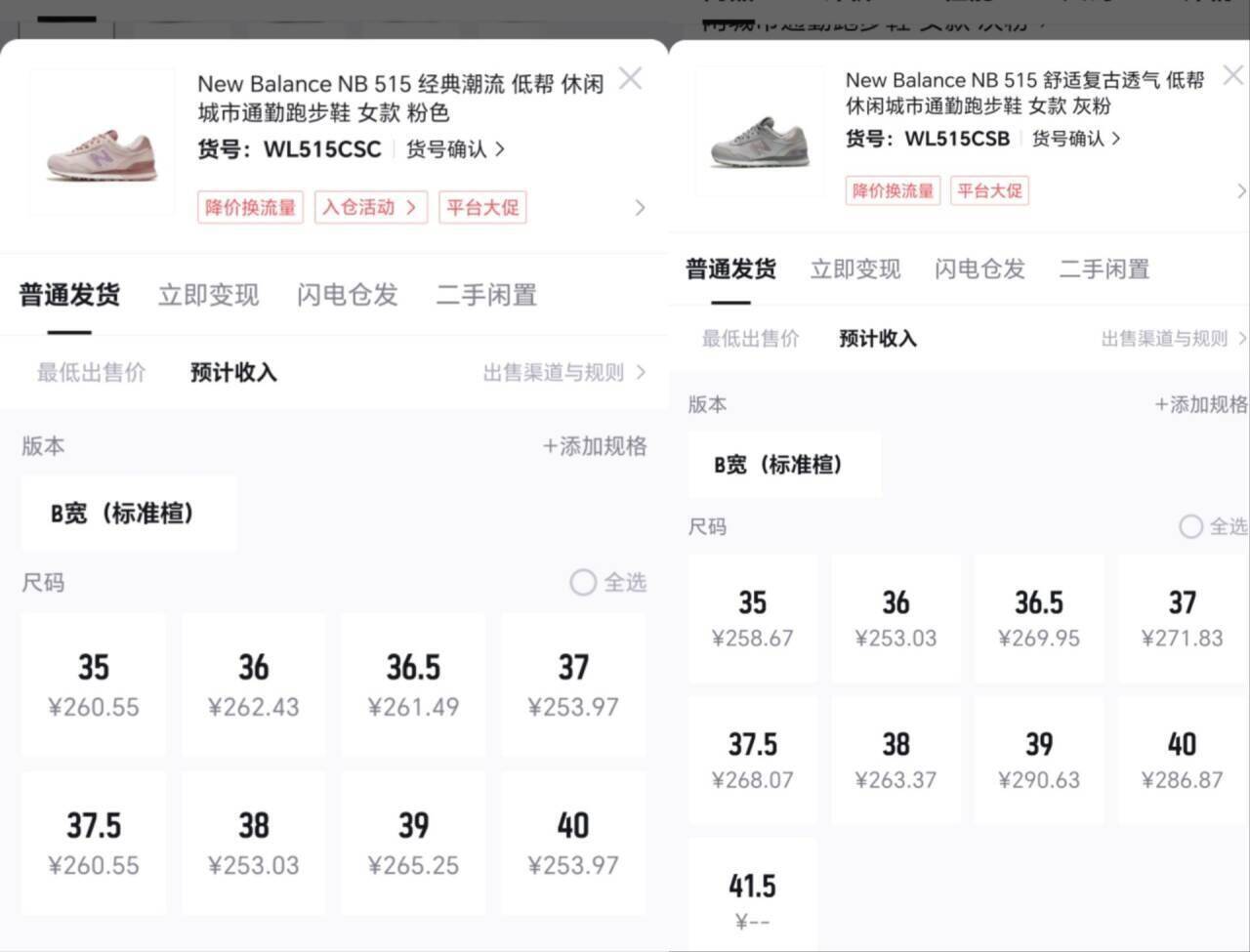The width and height of the screenshot is (1250, 952).
Task: Click +添加规格 in right panel
Action: [1201, 404]
